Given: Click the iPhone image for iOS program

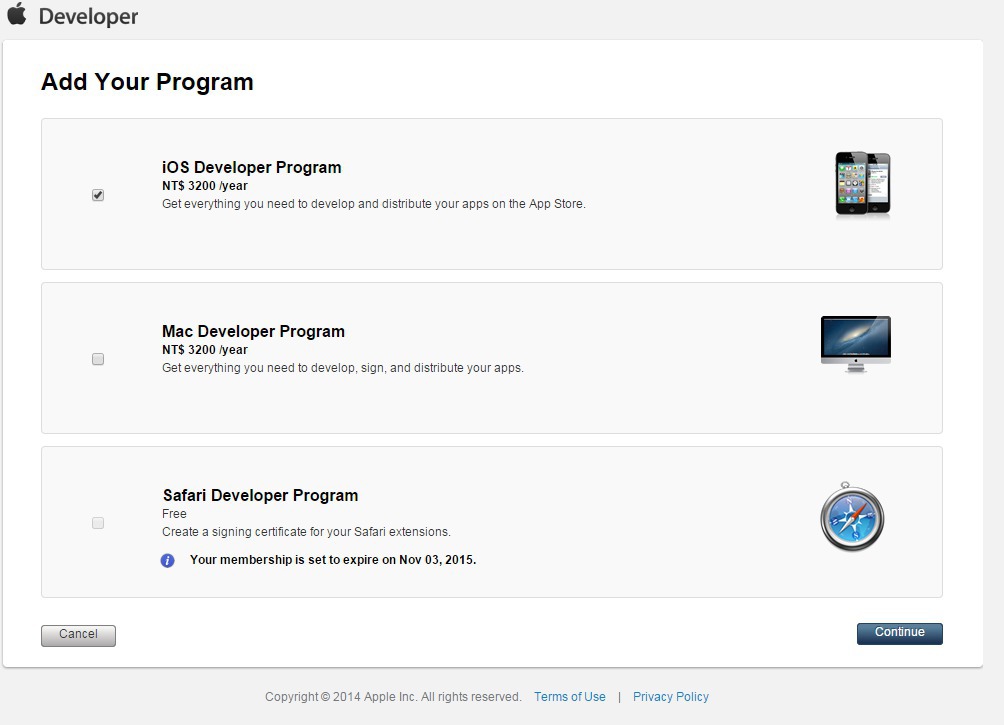Looking at the screenshot, I should (x=862, y=184).
